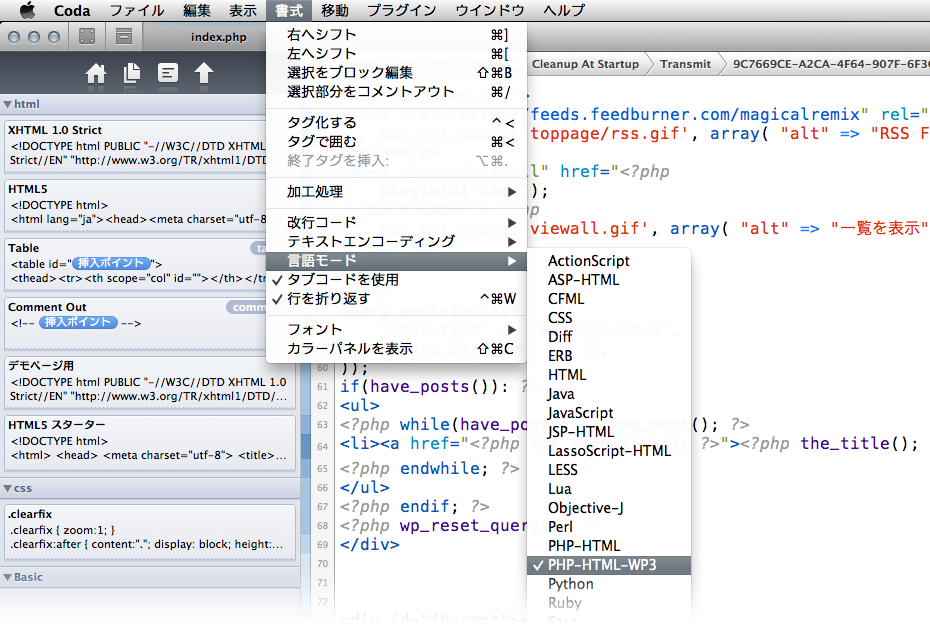Click the Home icon in the toolbar
The image size is (930, 638).
click(96, 74)
